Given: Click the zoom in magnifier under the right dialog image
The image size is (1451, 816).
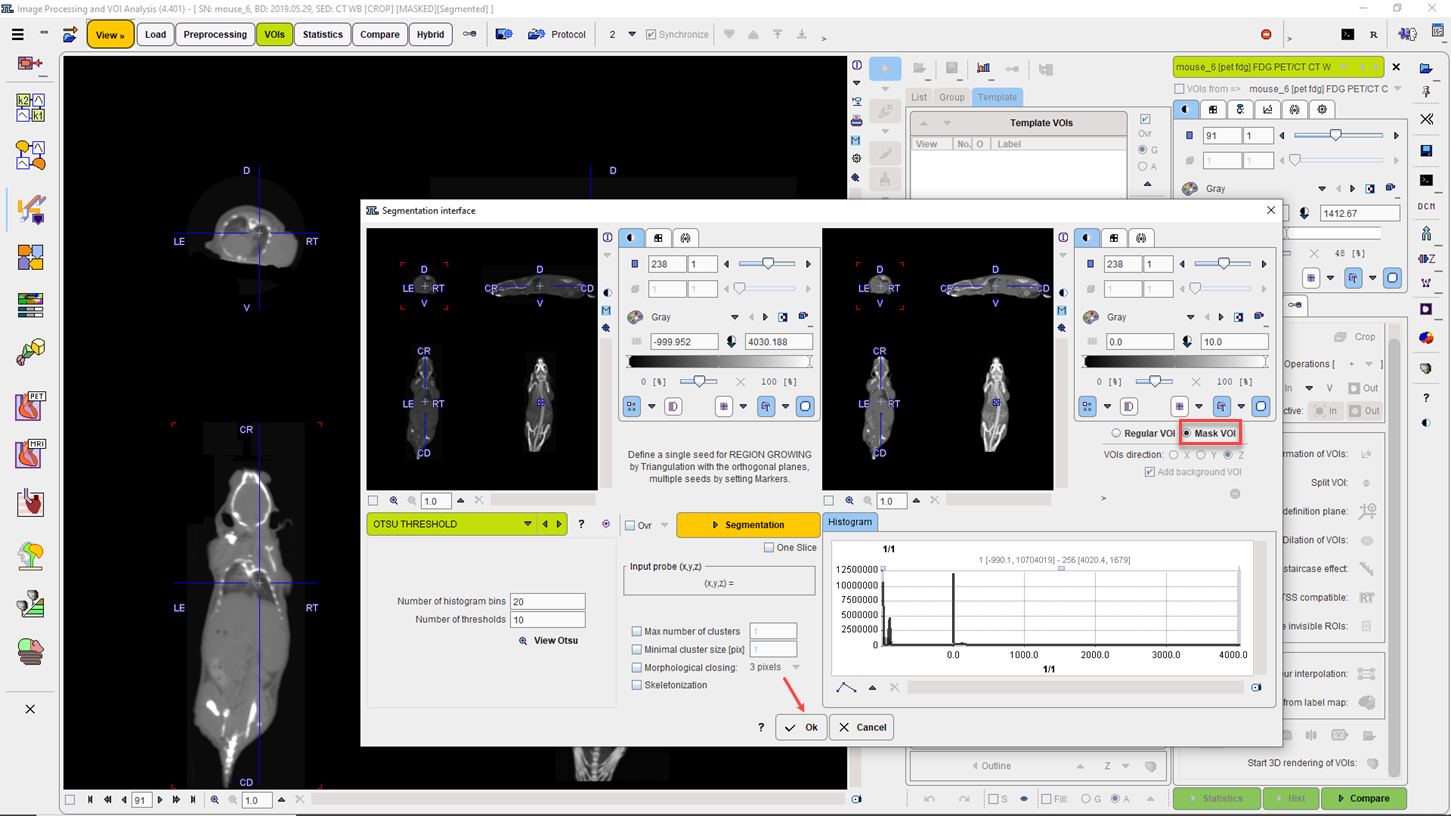Looking at the screenshot, I should [x=849, y=501].
